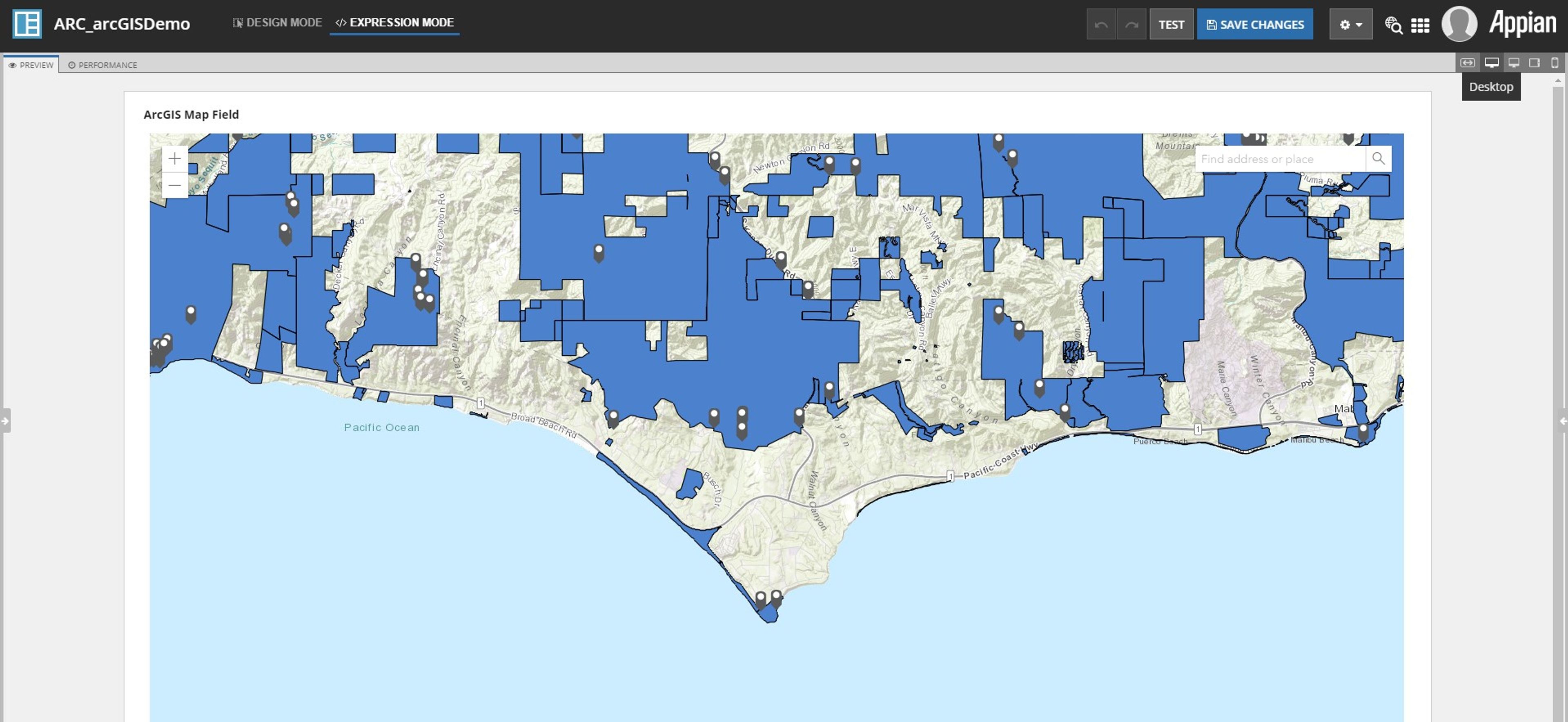Expand the right side pane arrow
1568x722 pixels.
pos(1563,421)
